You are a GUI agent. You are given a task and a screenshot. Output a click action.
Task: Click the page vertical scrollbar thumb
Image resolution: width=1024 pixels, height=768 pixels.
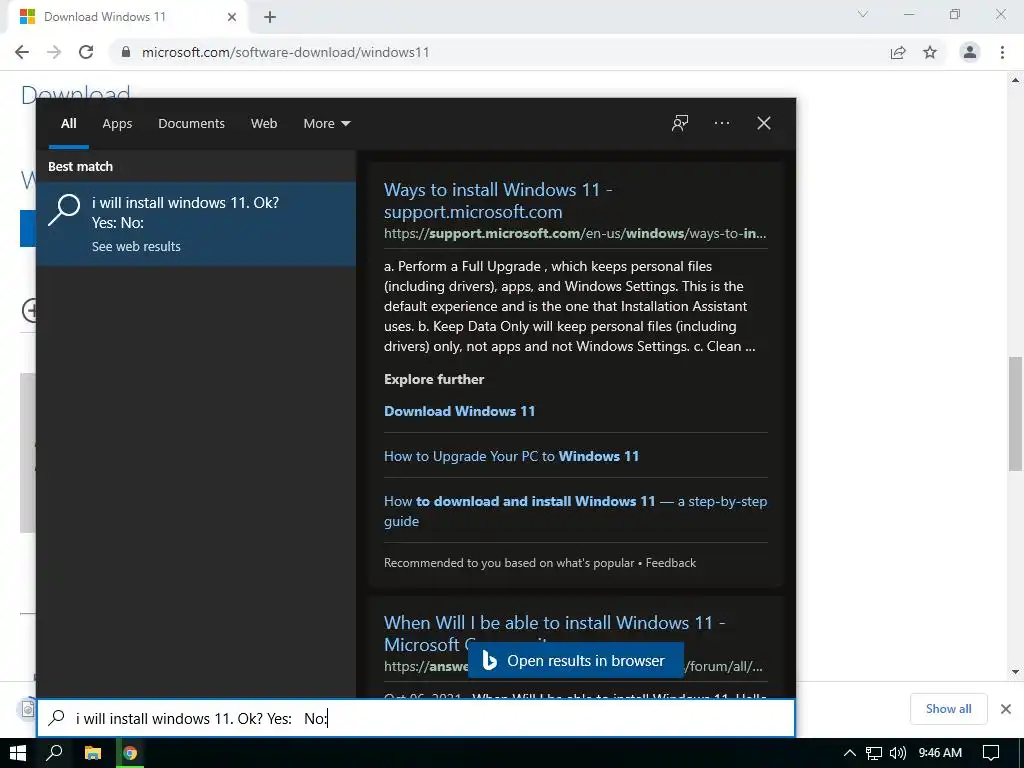click(x=1015, y=413)
